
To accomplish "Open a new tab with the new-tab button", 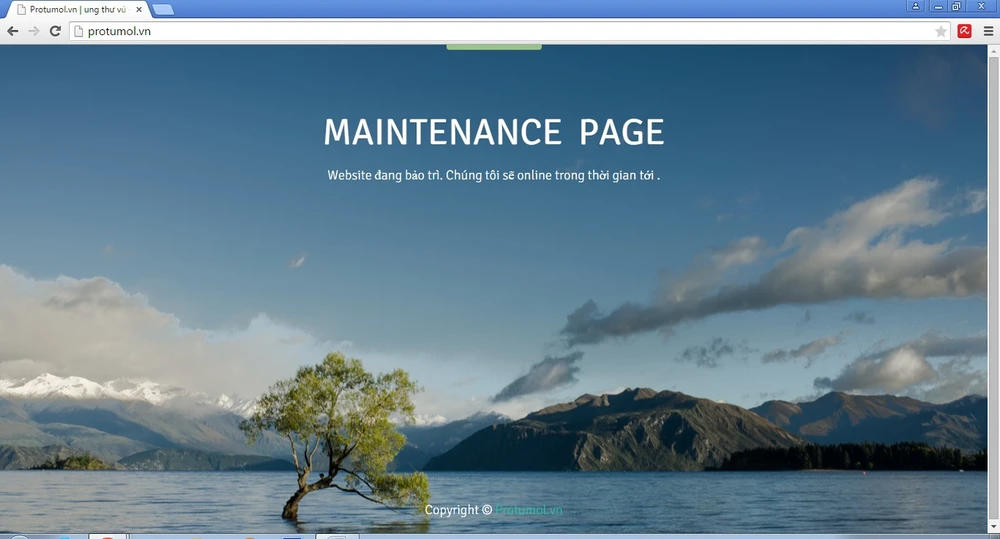I will pos(163,10).
